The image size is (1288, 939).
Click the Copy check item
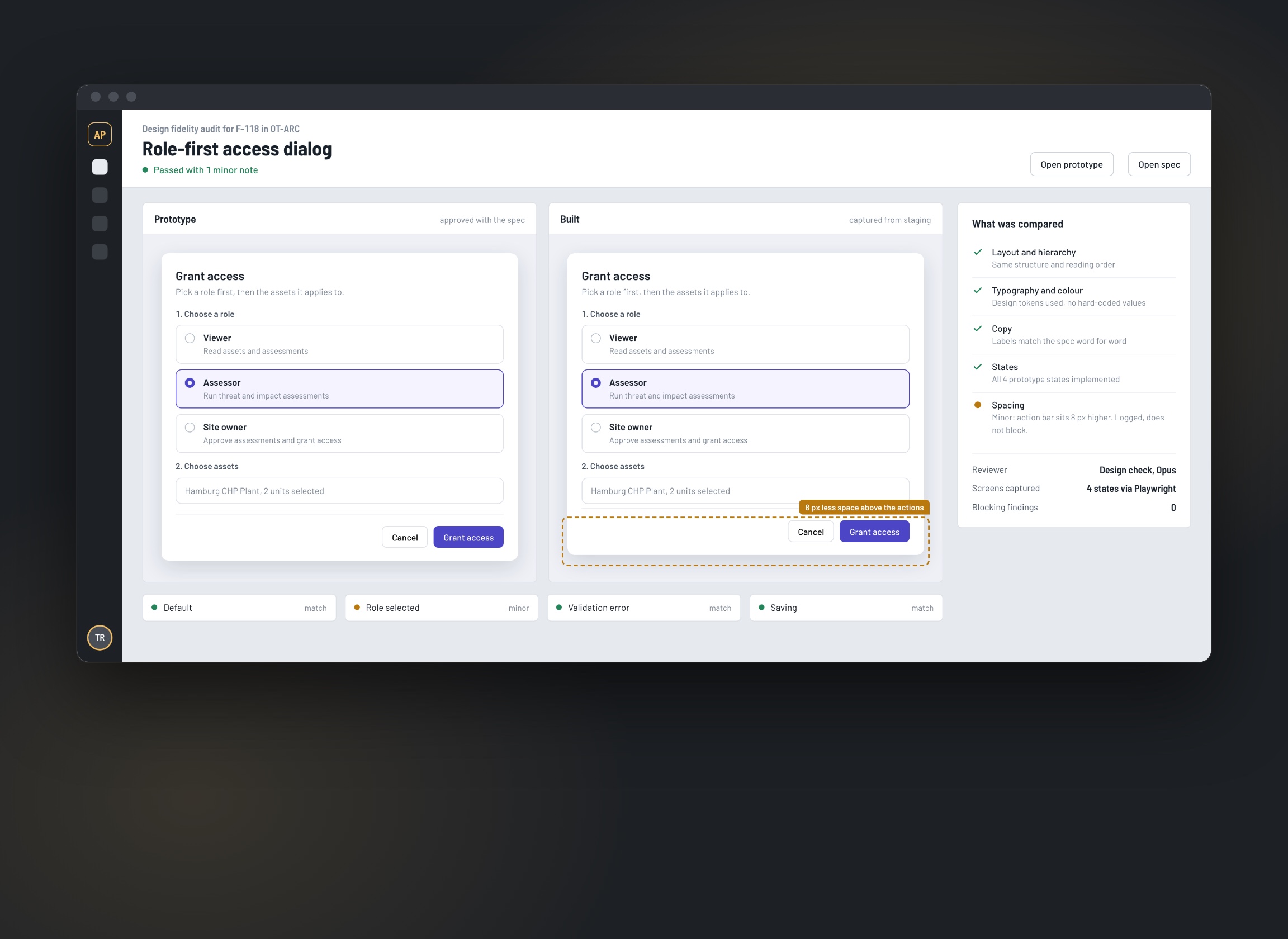tap(1073, 334)
